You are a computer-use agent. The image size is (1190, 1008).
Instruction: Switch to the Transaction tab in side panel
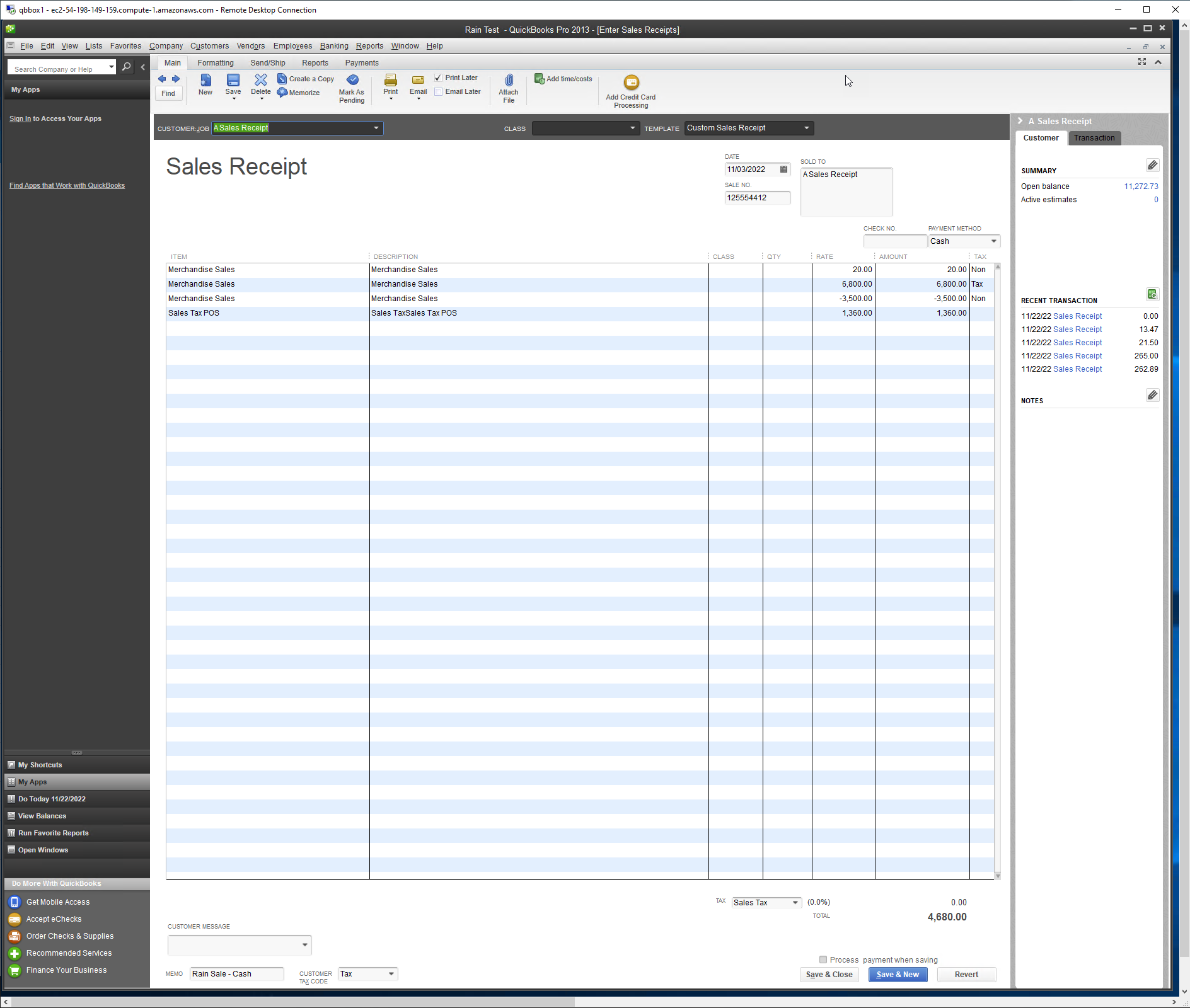(1094, 138)
